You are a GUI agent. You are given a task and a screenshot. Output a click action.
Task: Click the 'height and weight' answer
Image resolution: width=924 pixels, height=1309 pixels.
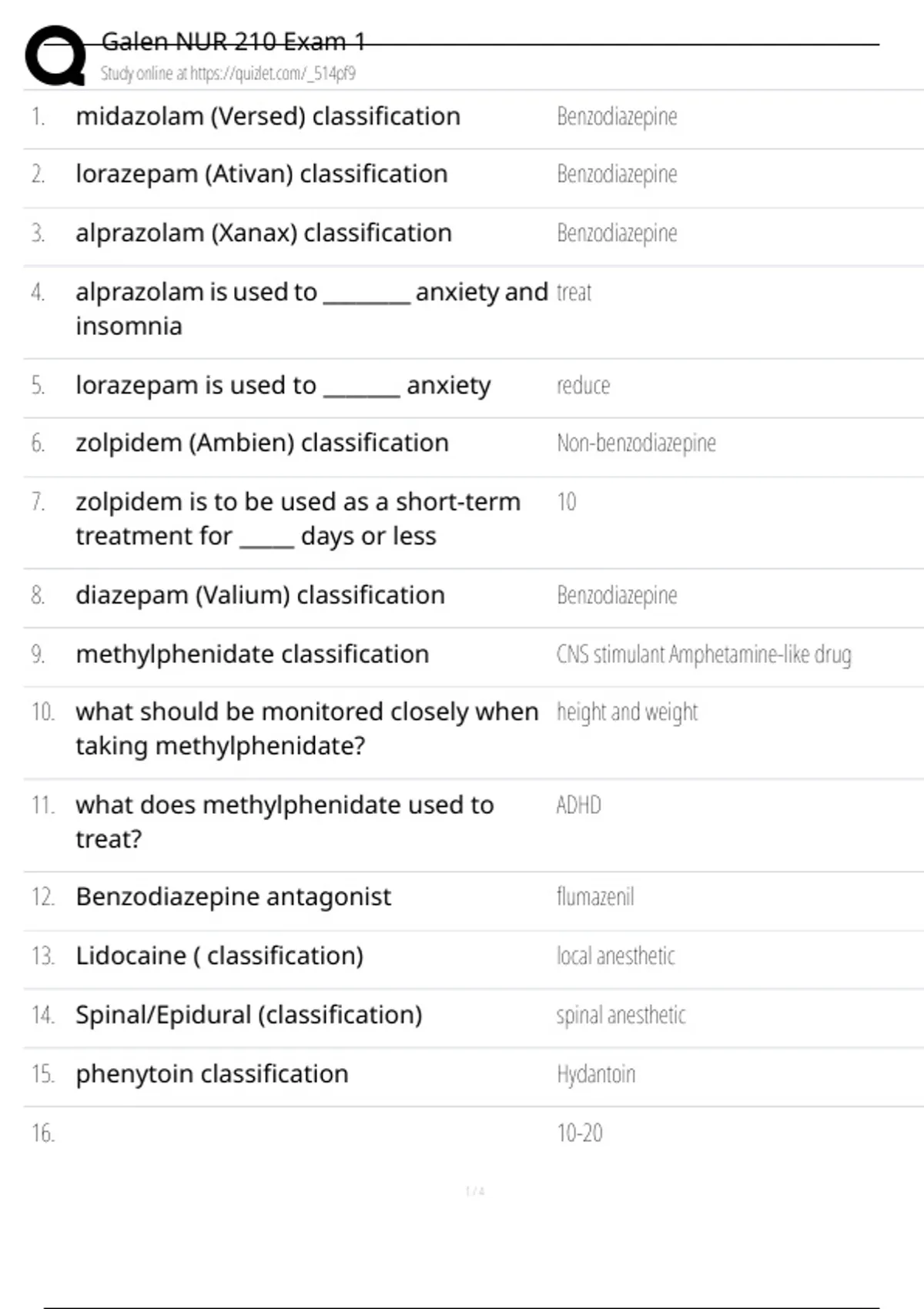(627, 712)
